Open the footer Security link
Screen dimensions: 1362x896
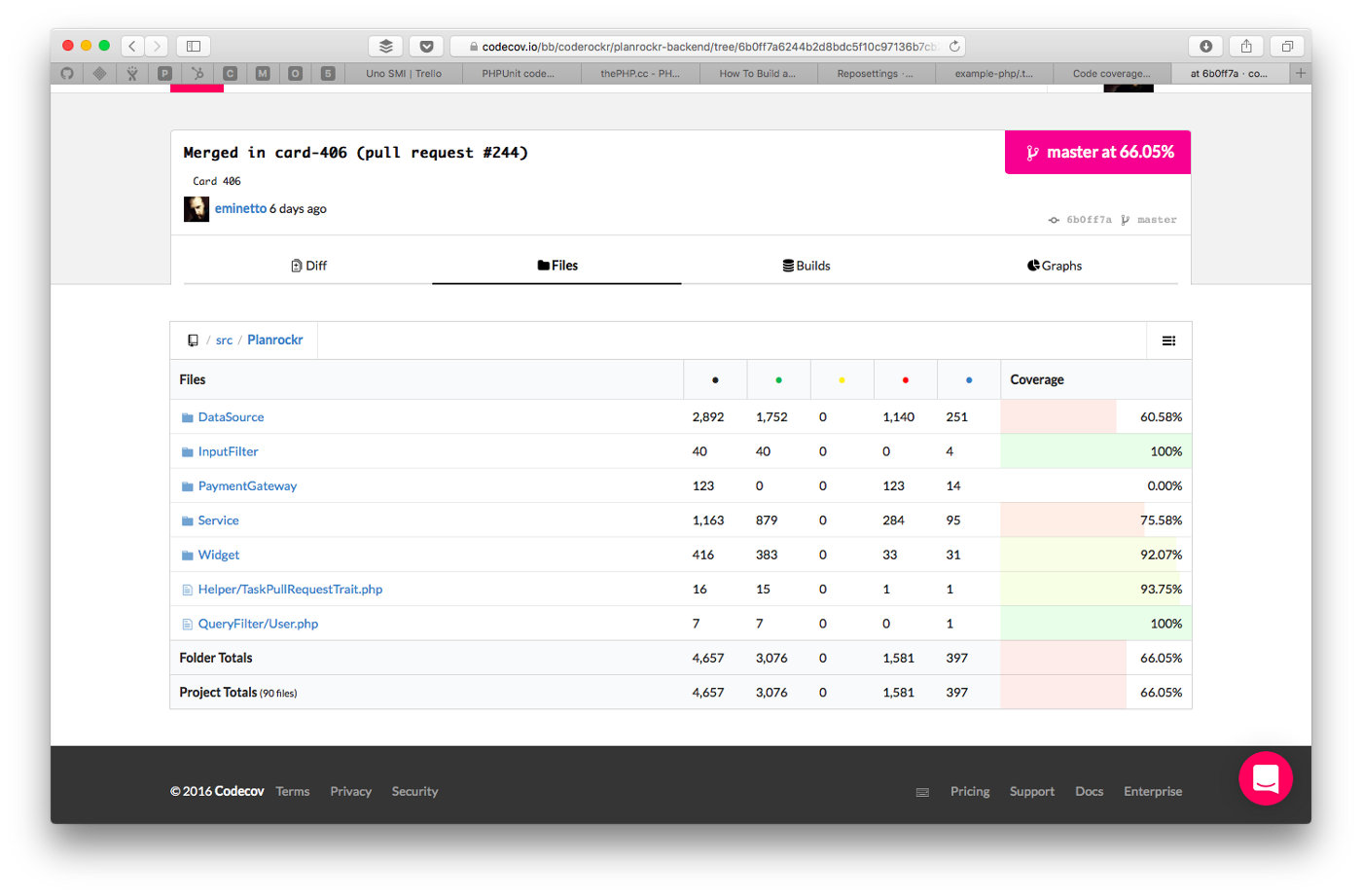[415, 792]
